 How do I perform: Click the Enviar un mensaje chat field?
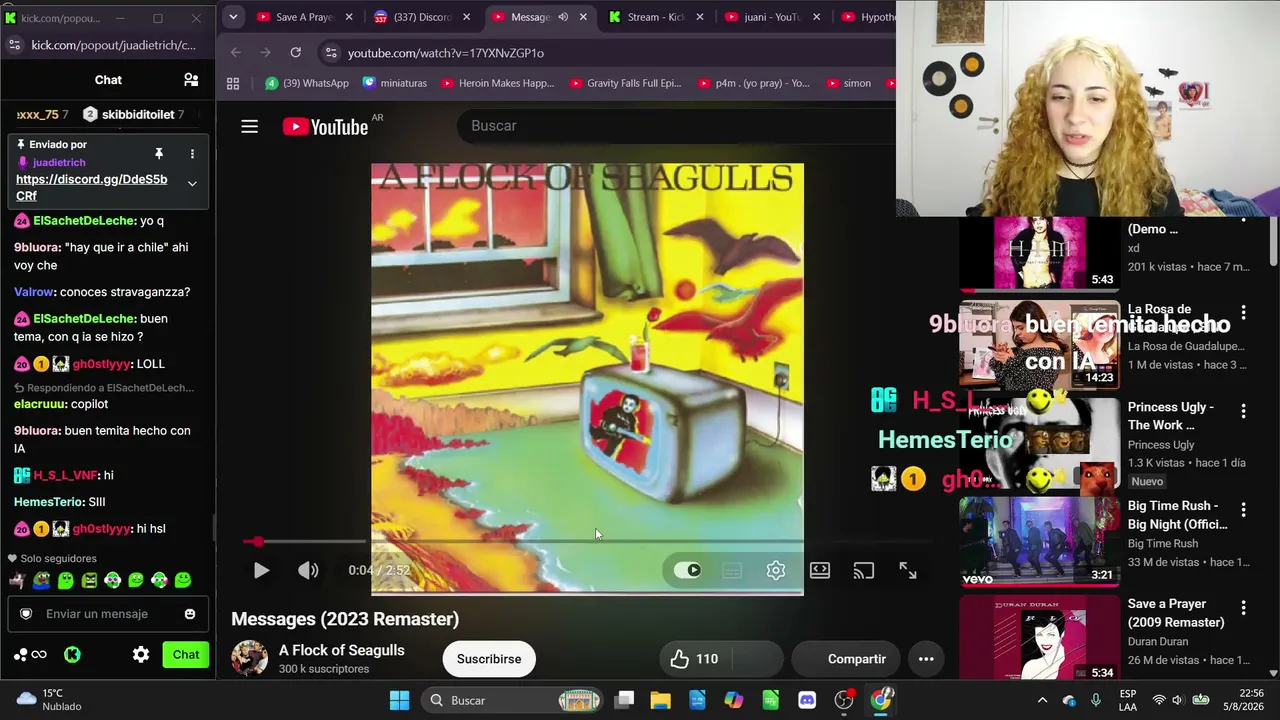(107, 614)
